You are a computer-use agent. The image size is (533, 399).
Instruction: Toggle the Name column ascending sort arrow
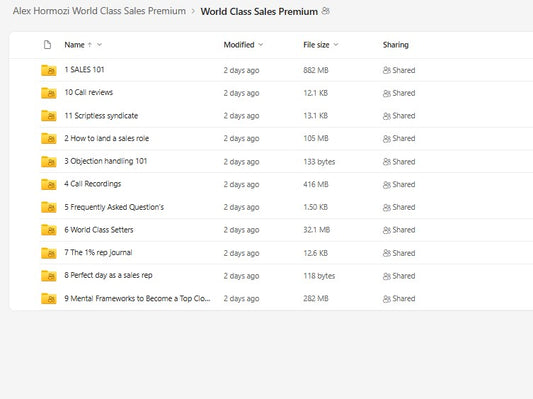(x=90, y=45)
